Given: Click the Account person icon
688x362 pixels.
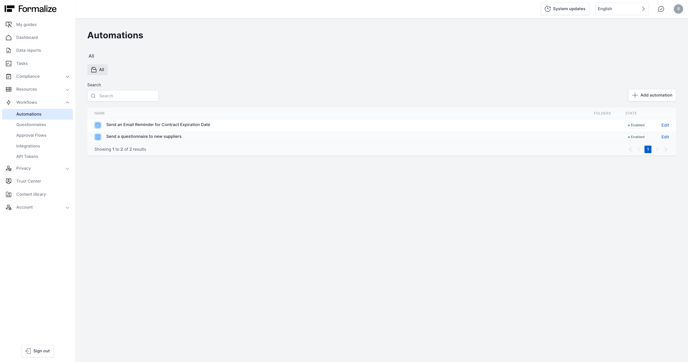Looking at the screenshot, I should coord(8,207).
